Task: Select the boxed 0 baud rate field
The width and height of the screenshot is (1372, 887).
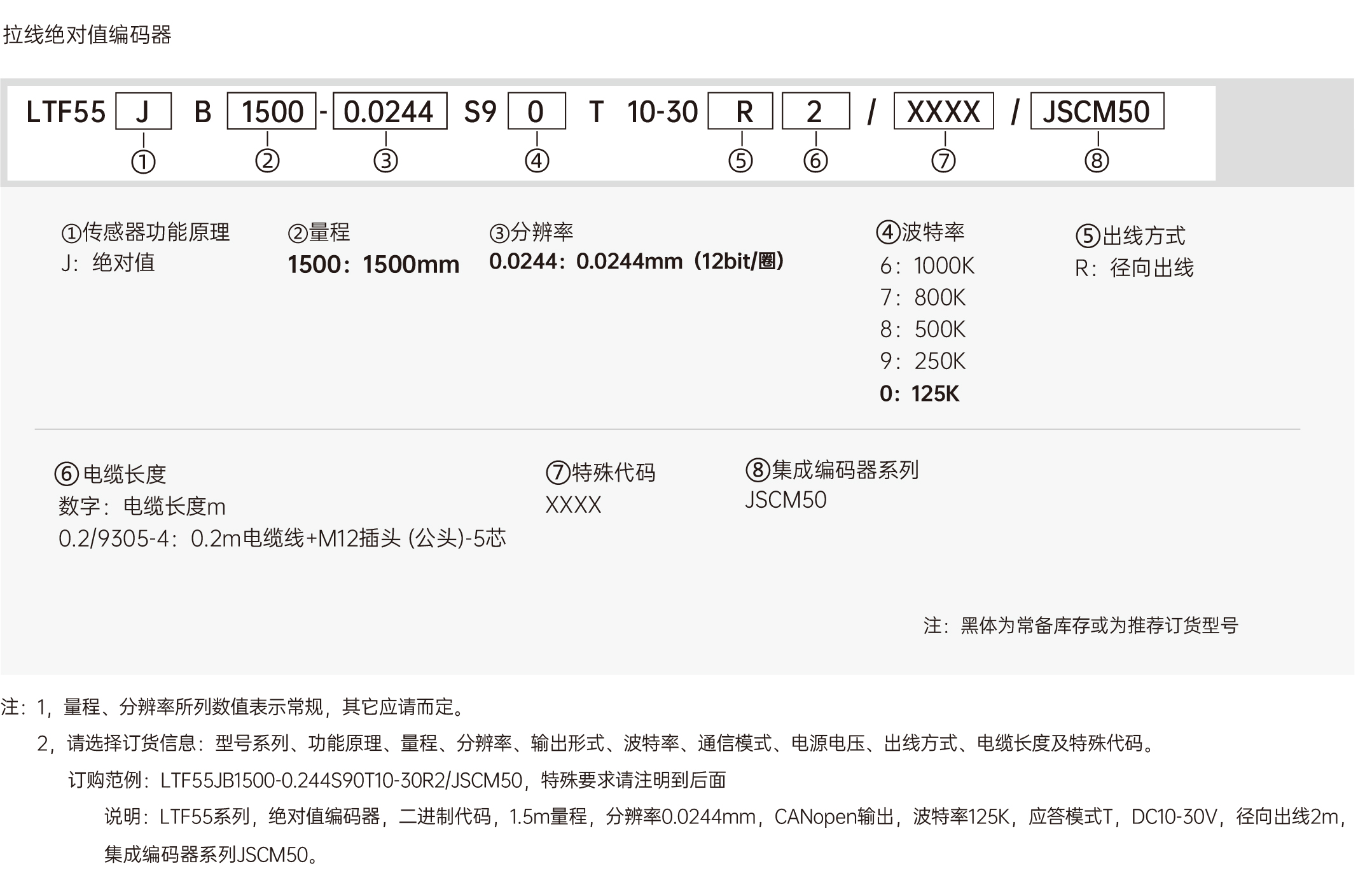Action: coord(536,111)
